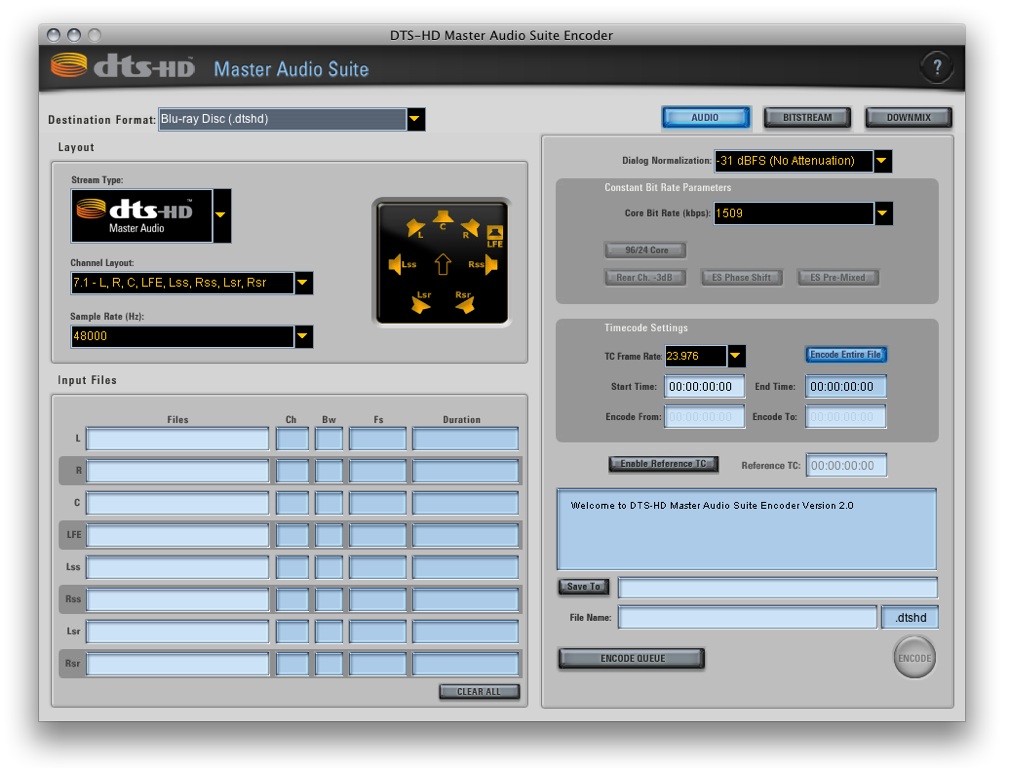Open the TC Frame Rate dropdown

736,356
